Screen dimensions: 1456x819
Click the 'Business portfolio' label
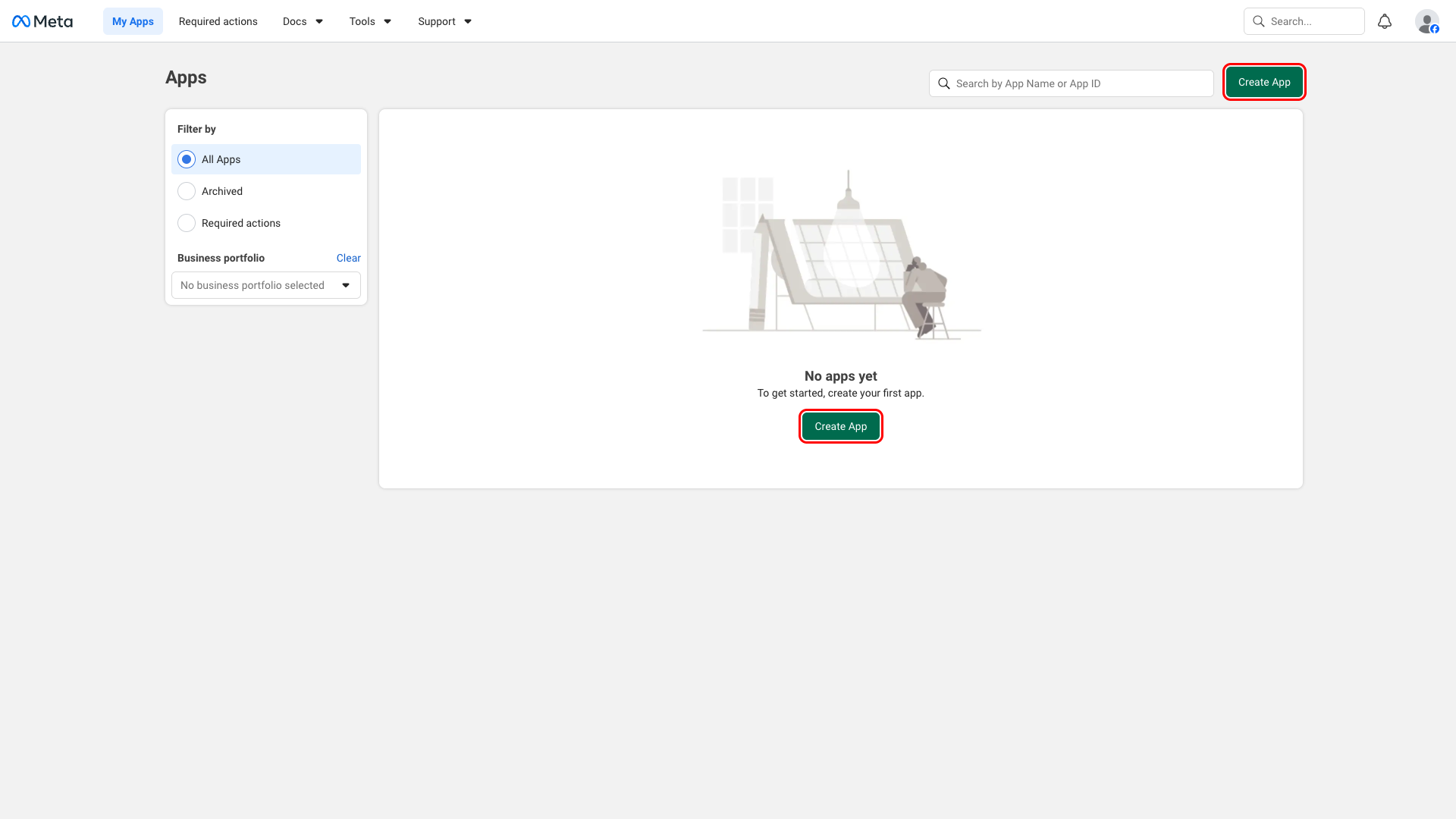pyautogui.click(x=221, y=258)
